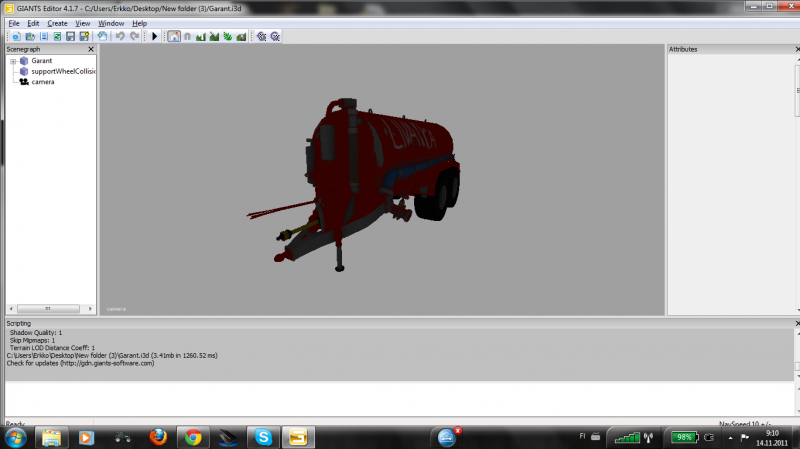This screenshot has width=800, height=449.
Task: Select the second green terrain tool icon
Action: click(214, 36)
